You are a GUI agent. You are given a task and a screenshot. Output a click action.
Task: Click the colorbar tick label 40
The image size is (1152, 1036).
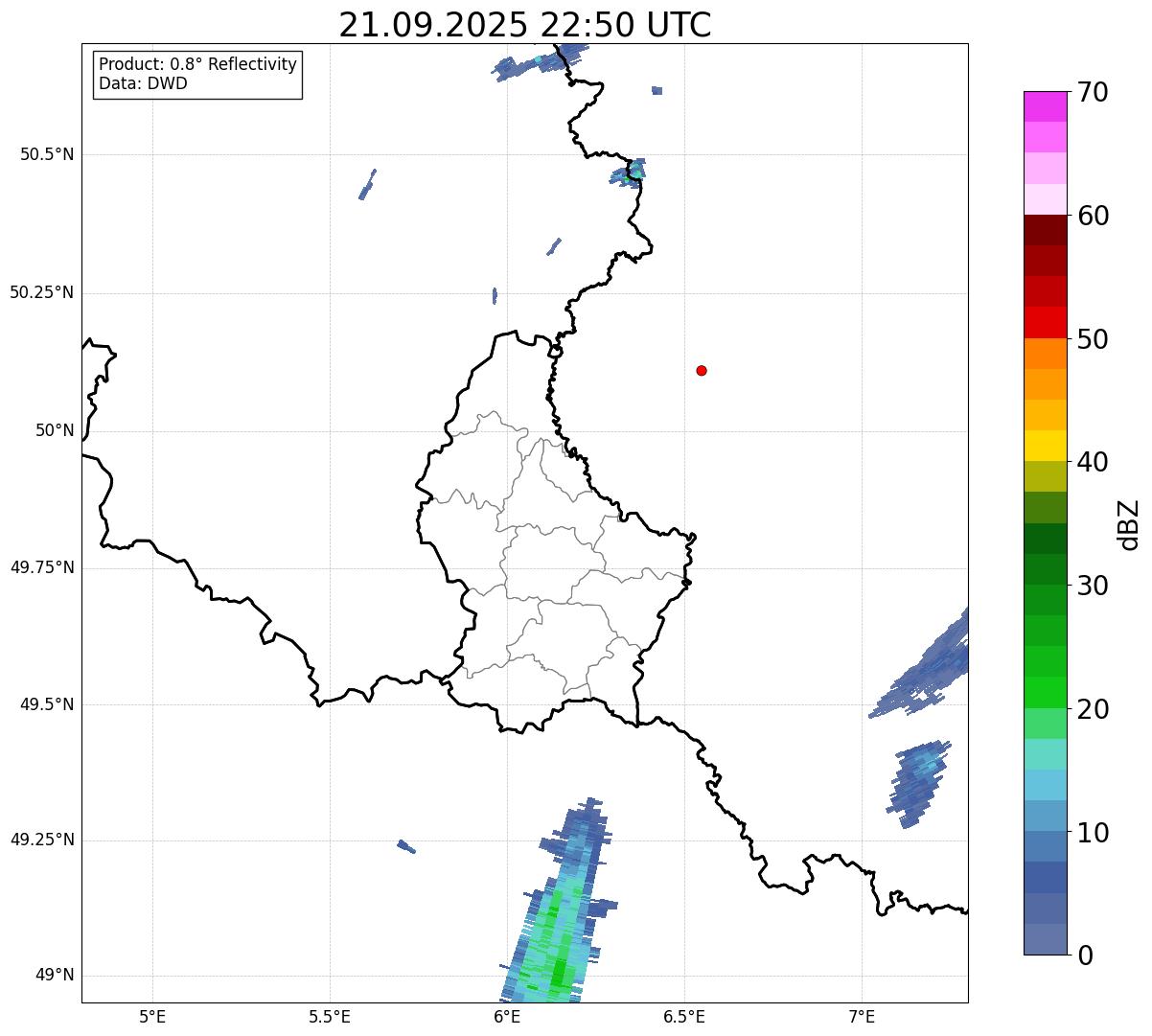[x=1093, y=462]
